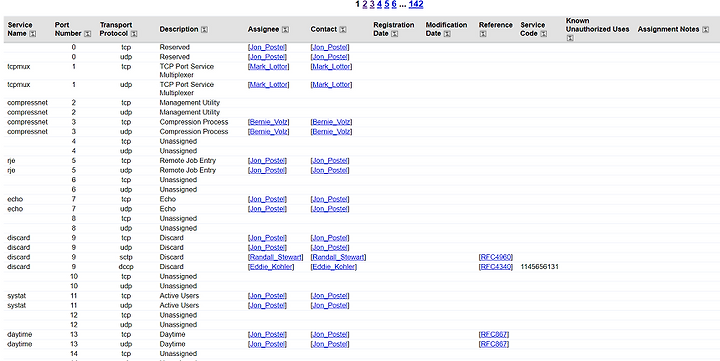
Task: Click the Service Name column filter icon
Action: (x=33, y=34)
